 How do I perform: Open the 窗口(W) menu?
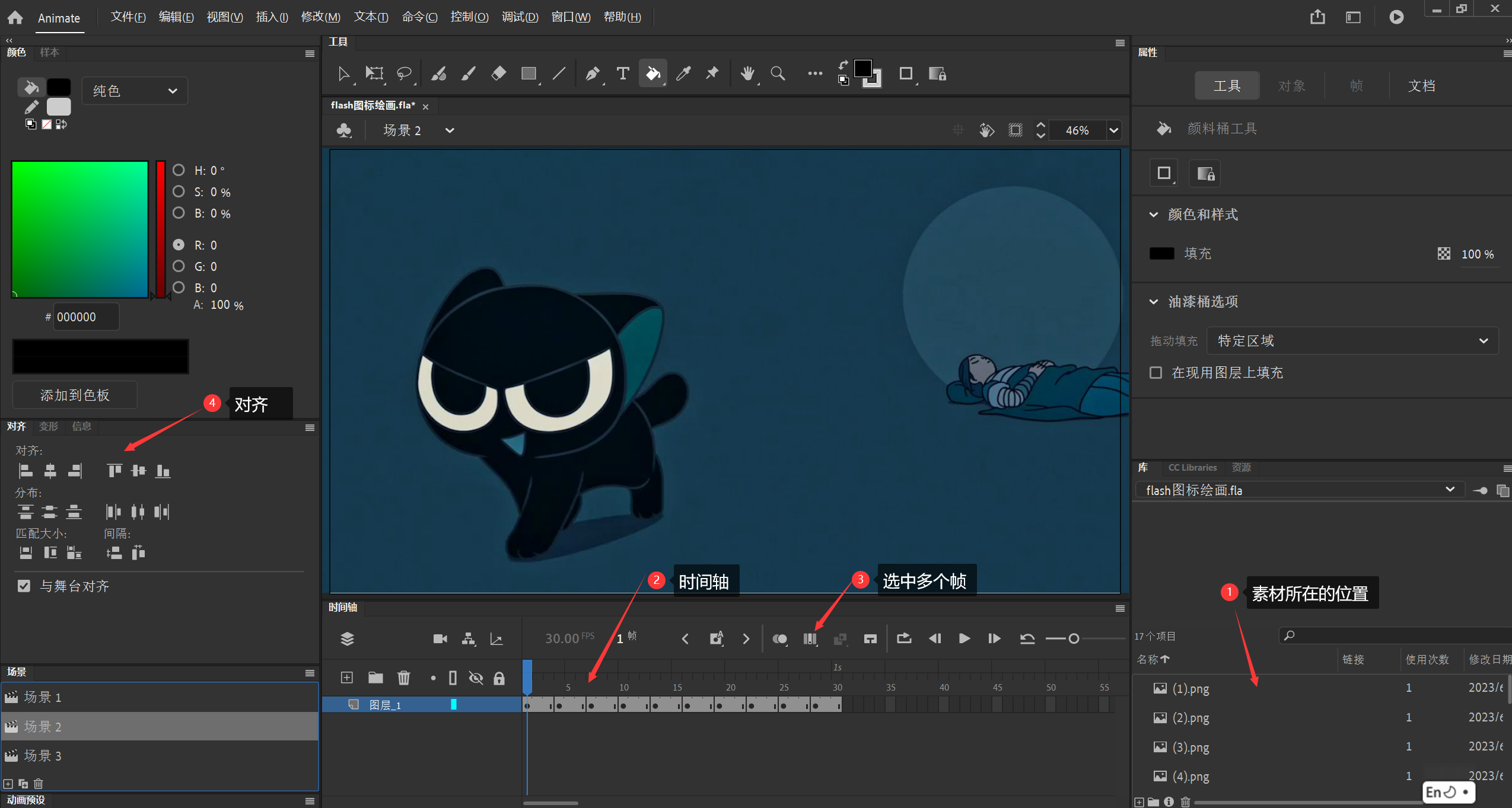(571, 17)
